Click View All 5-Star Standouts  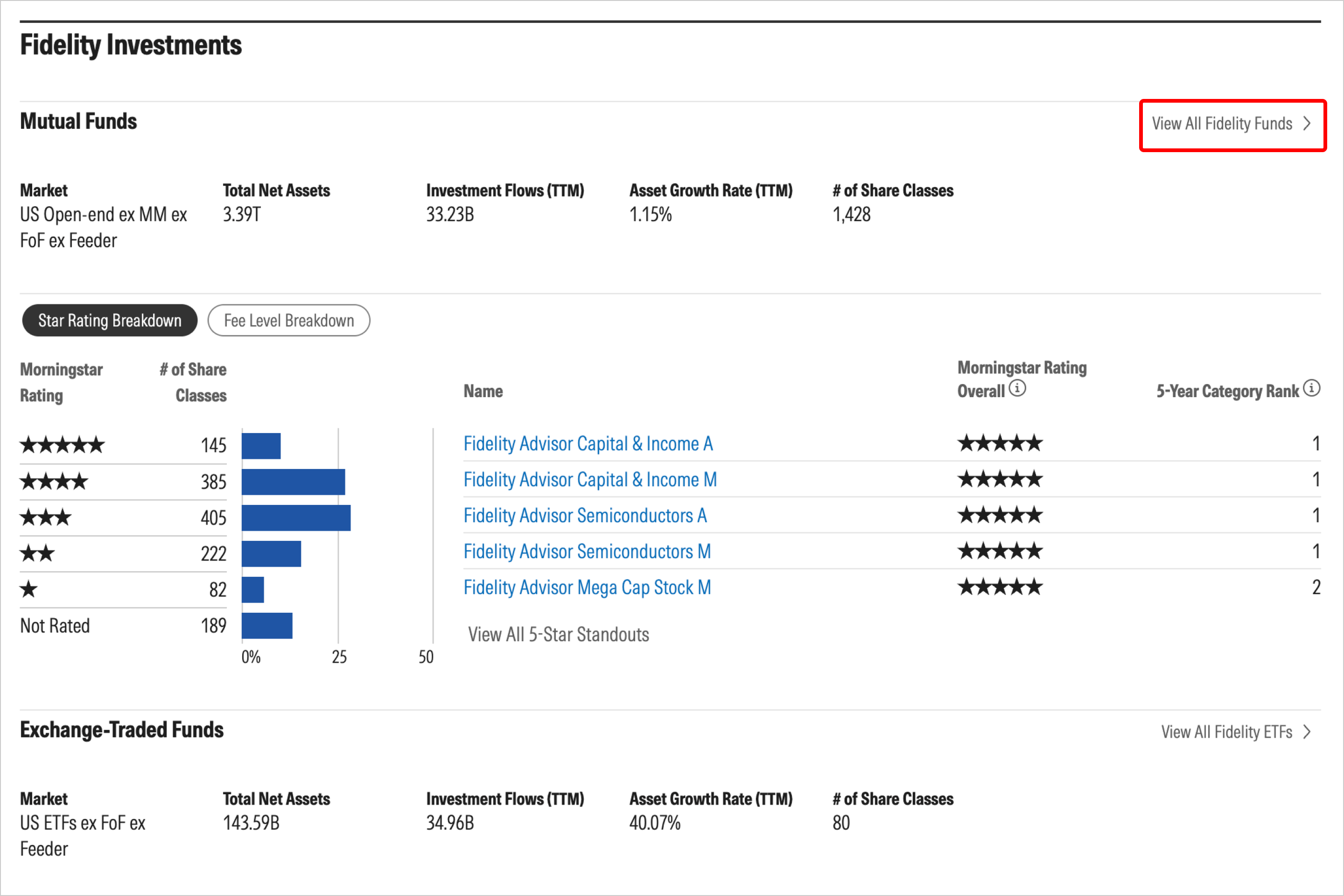coord(558,635)
